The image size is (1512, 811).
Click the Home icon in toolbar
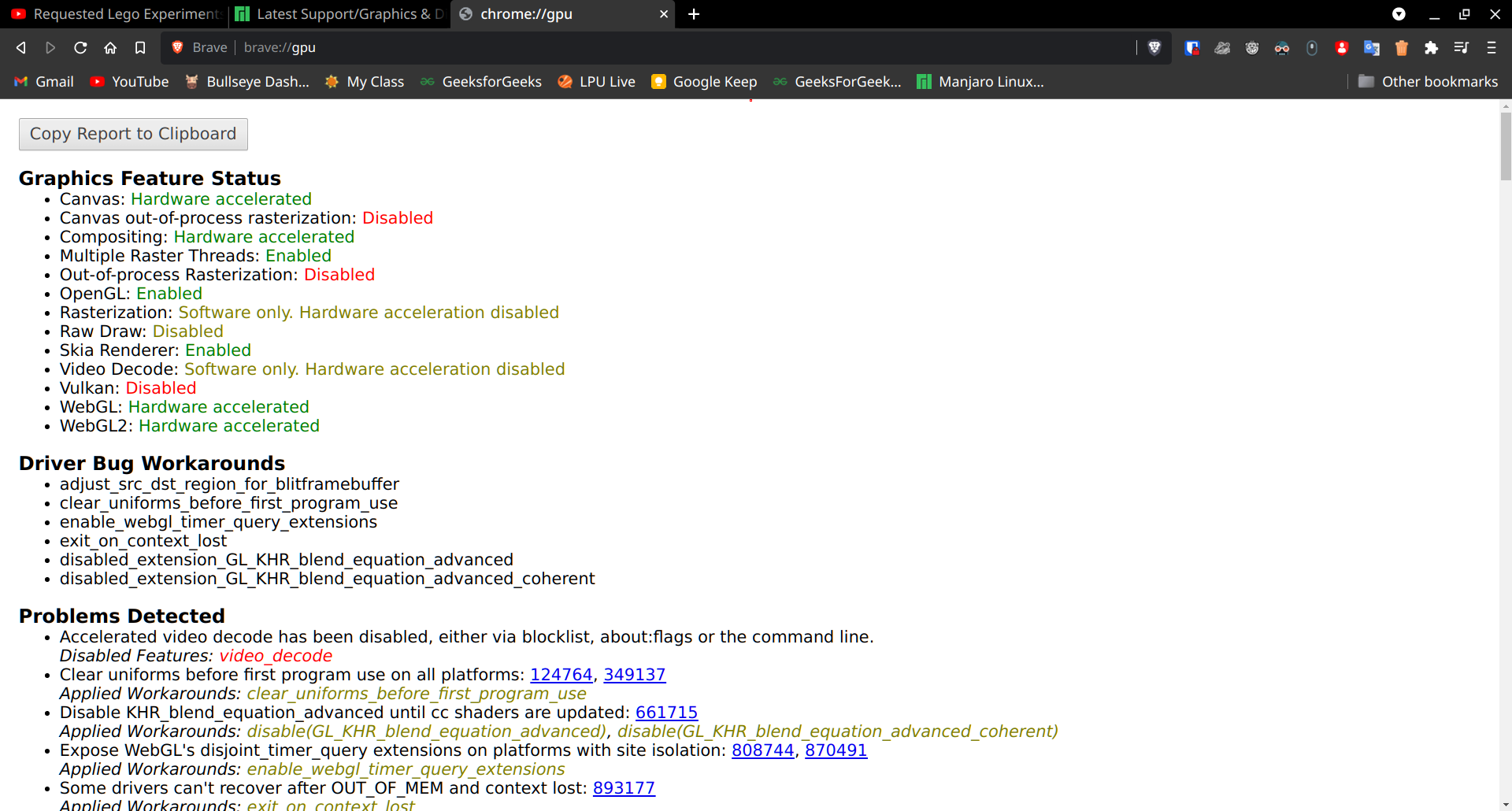click(x=110, y=48)
